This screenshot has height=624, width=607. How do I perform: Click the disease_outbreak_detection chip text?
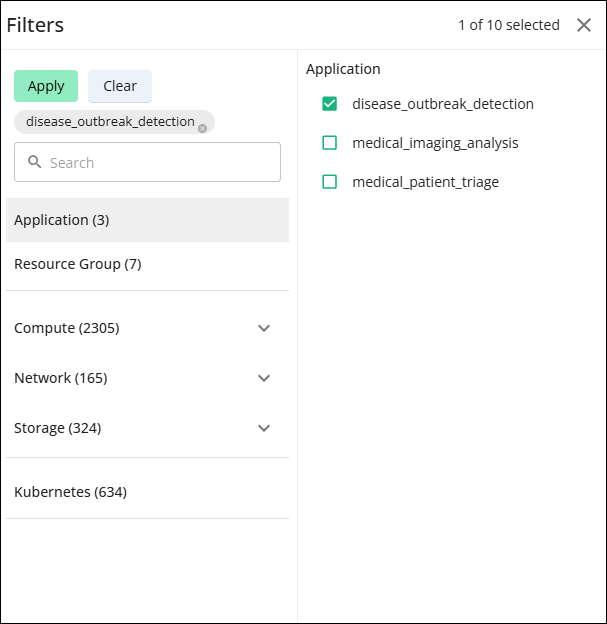[x=110, y=122]
